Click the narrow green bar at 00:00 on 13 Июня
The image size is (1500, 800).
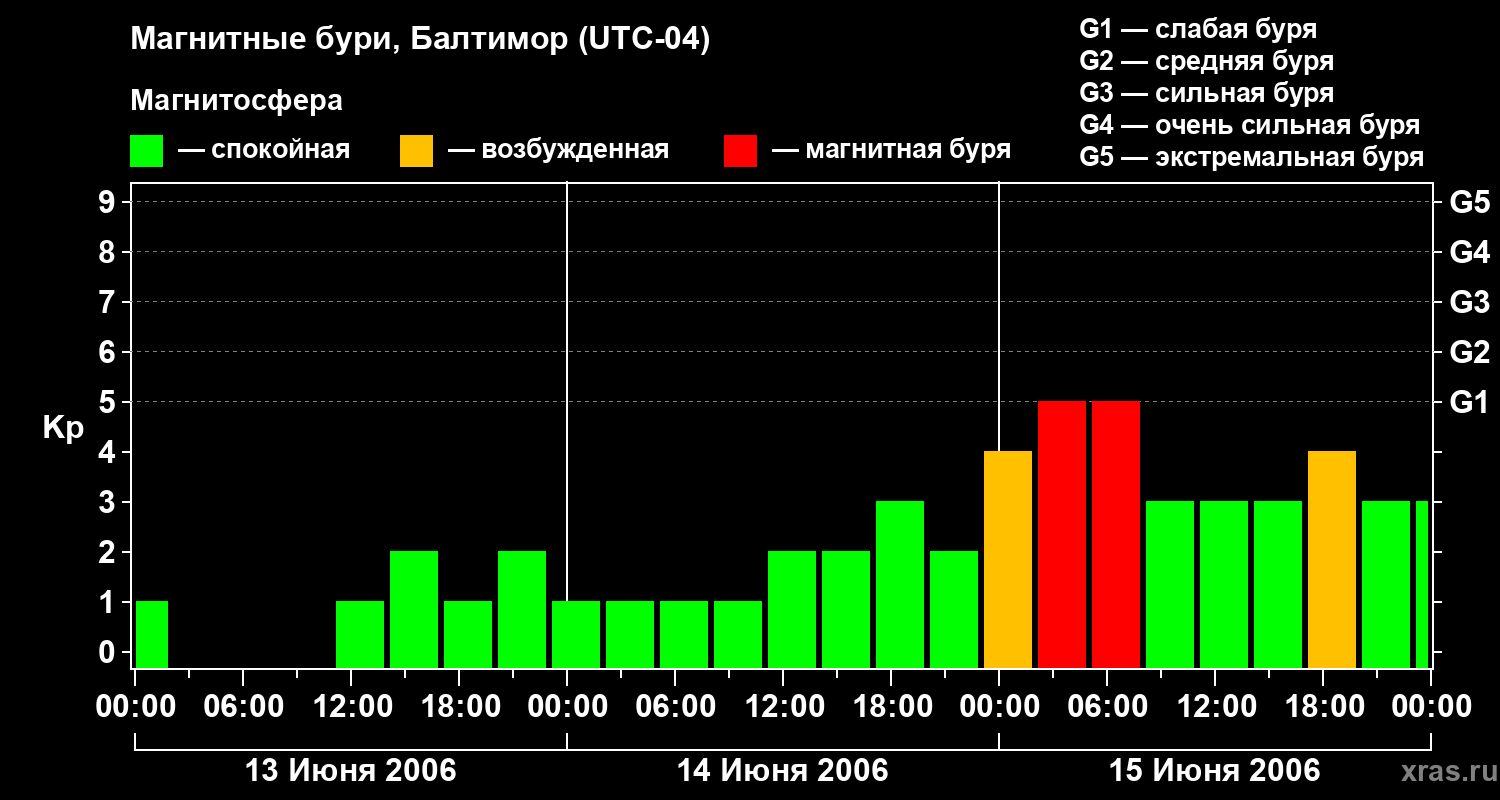[152, 634]
